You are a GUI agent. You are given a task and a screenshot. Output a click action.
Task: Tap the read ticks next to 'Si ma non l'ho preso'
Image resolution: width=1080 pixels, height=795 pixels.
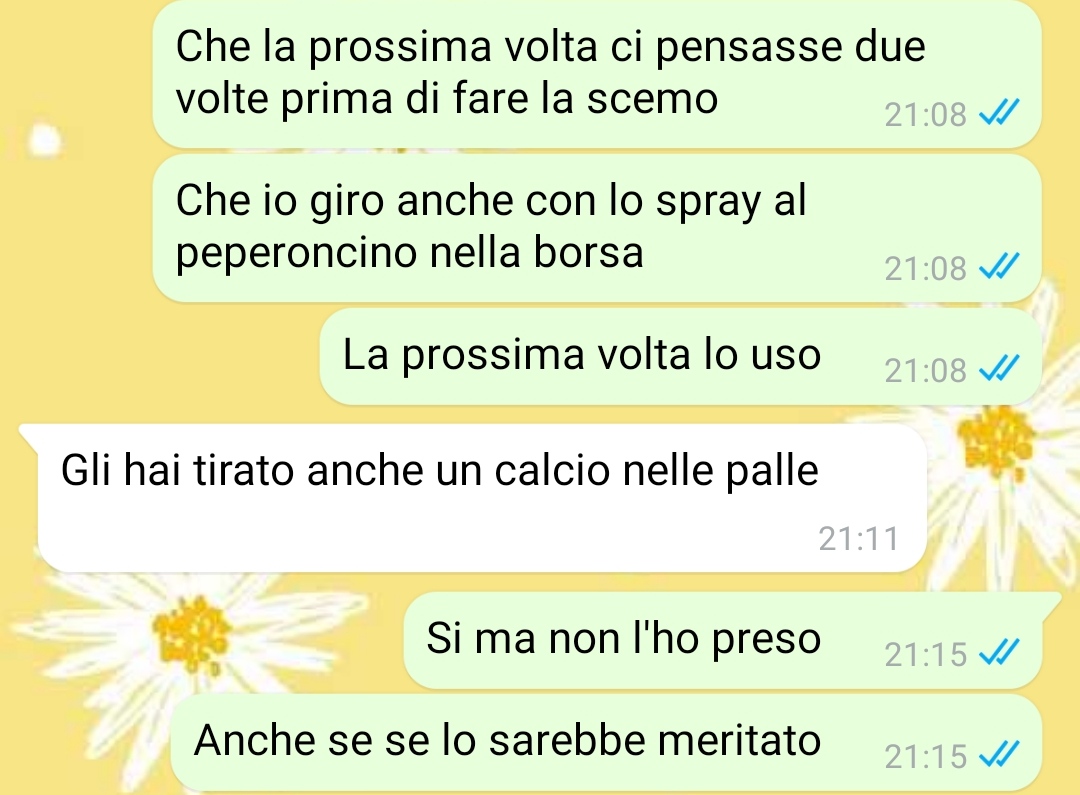coord(999,652)
